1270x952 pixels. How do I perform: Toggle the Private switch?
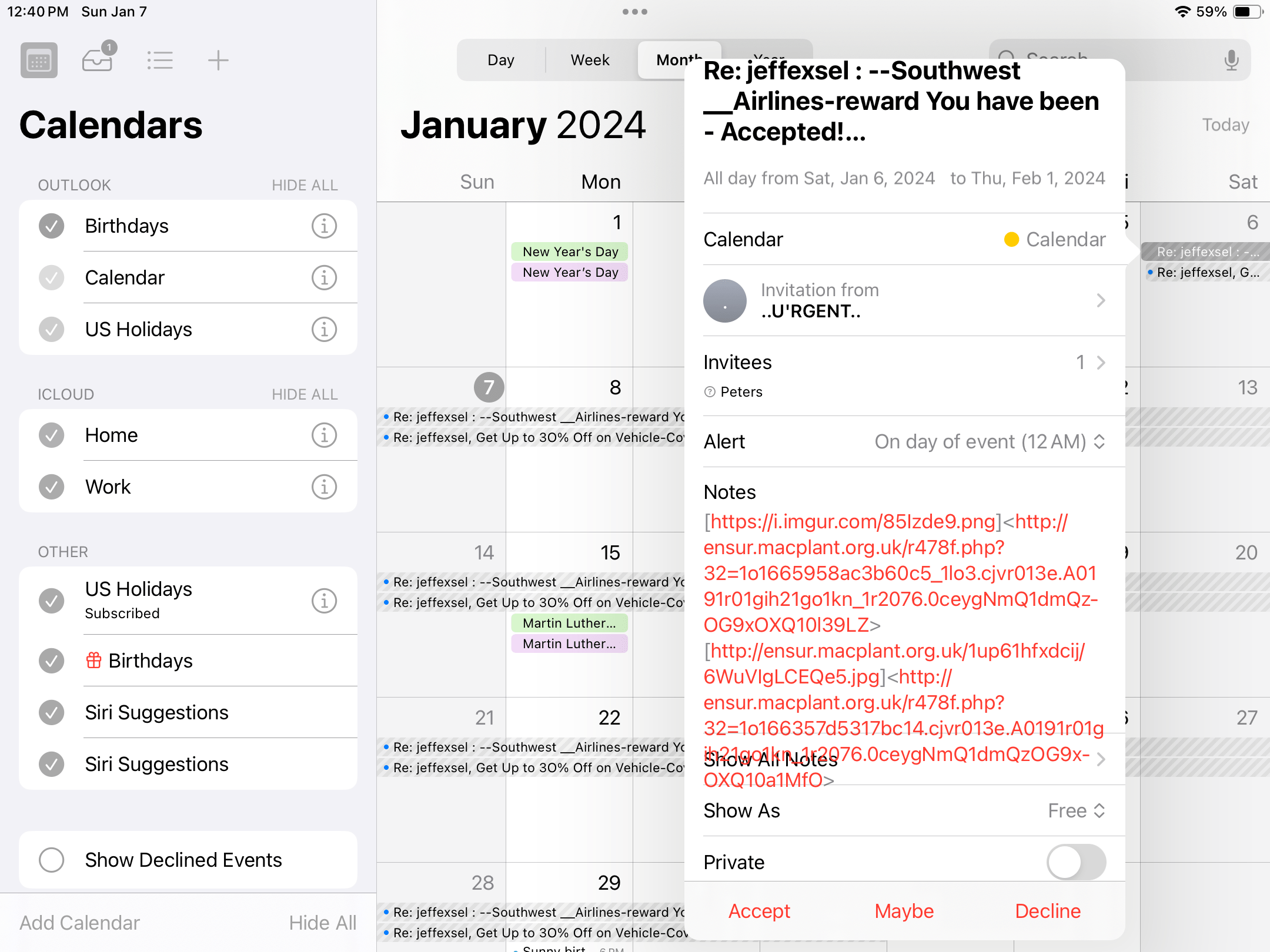click(x=1076, y=862)
